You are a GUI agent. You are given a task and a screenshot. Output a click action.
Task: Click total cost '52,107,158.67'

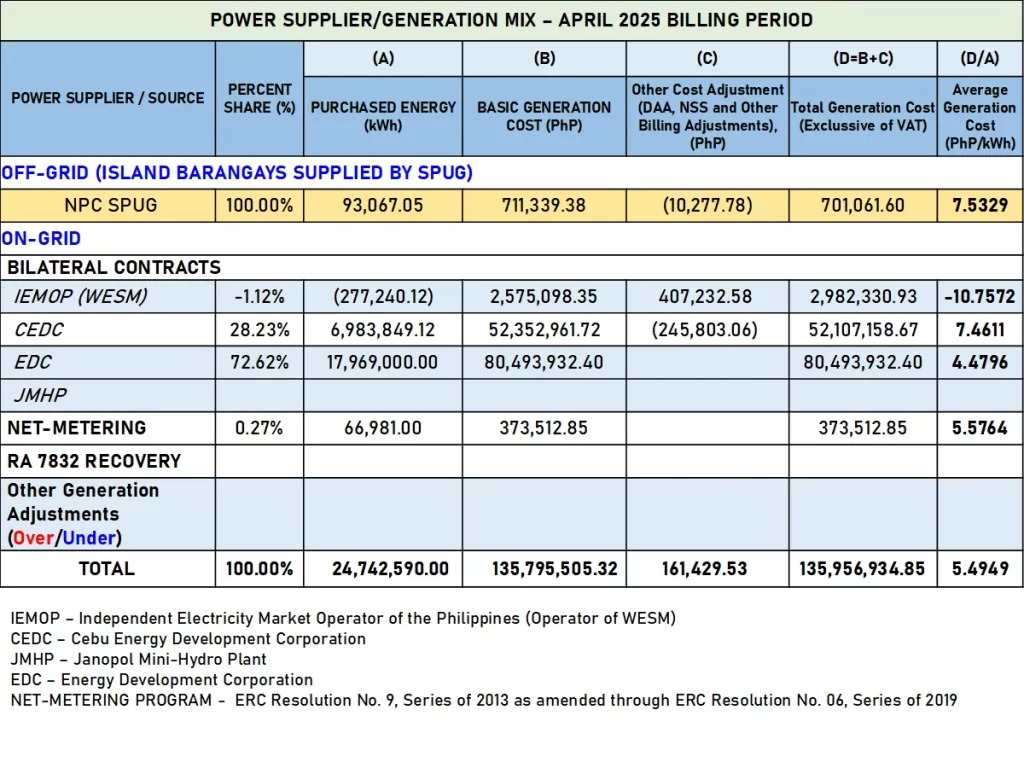[x=863, y=330]
